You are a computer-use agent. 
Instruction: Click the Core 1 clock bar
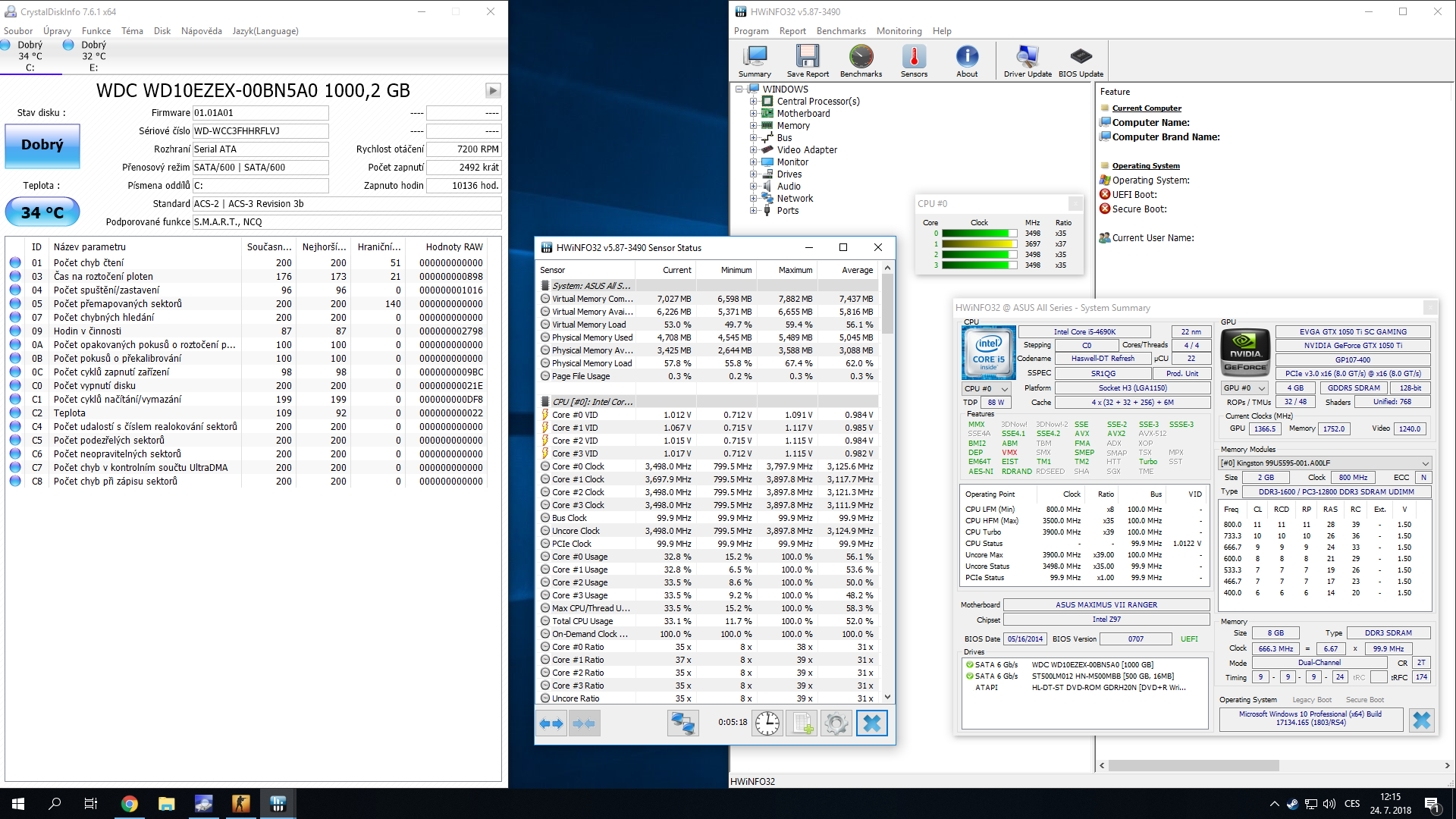pyautogui.click(x=978, y=244)
